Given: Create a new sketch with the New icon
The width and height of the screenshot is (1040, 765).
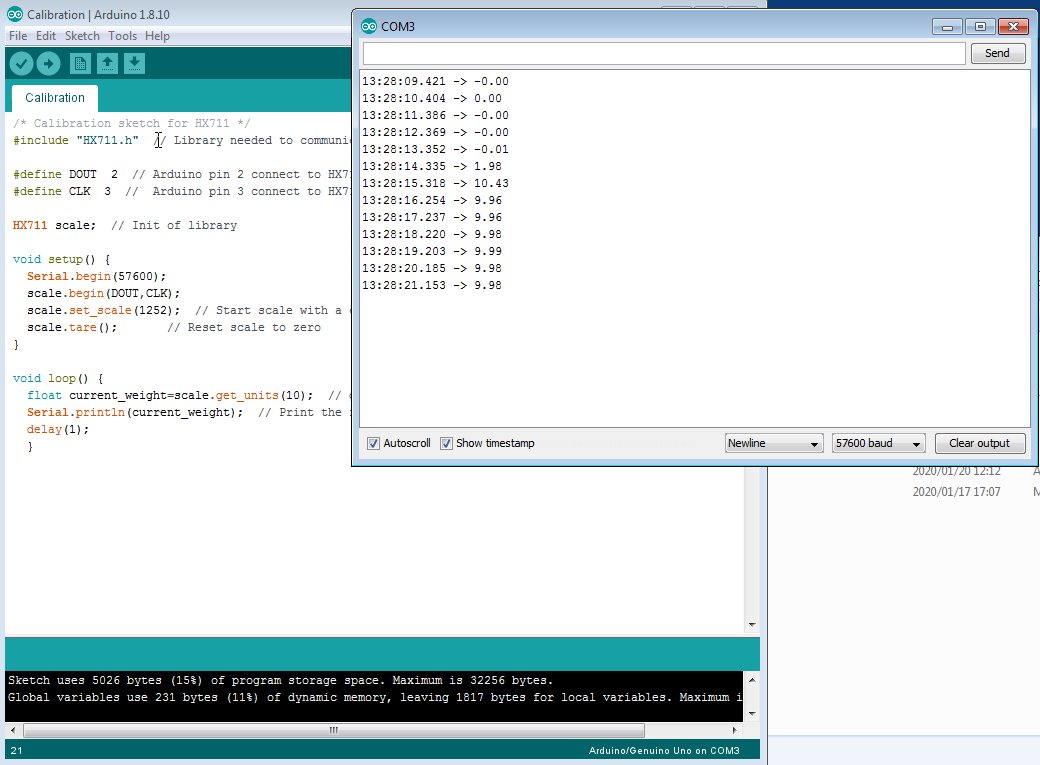Looking at the screenshot, I should coord(80,64).
